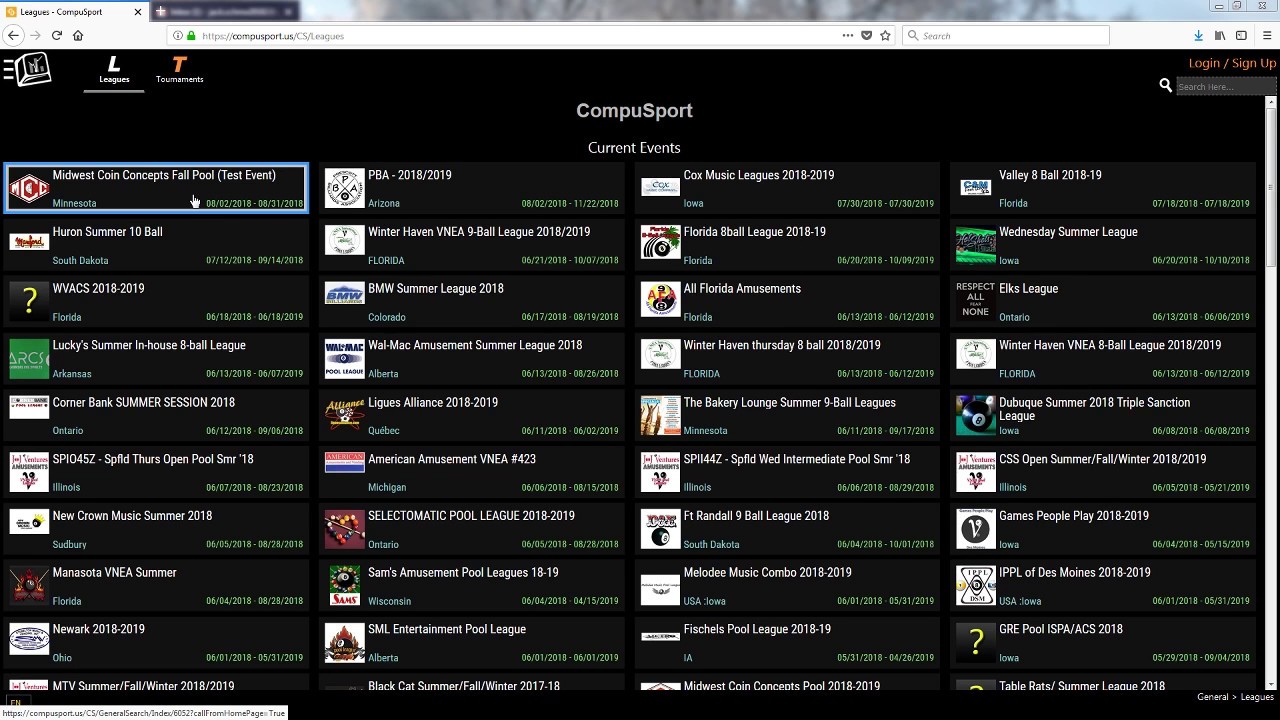1280x720 pixels.
Task: Open a new browser tab with plus button
Action: (x=161, y=12)
